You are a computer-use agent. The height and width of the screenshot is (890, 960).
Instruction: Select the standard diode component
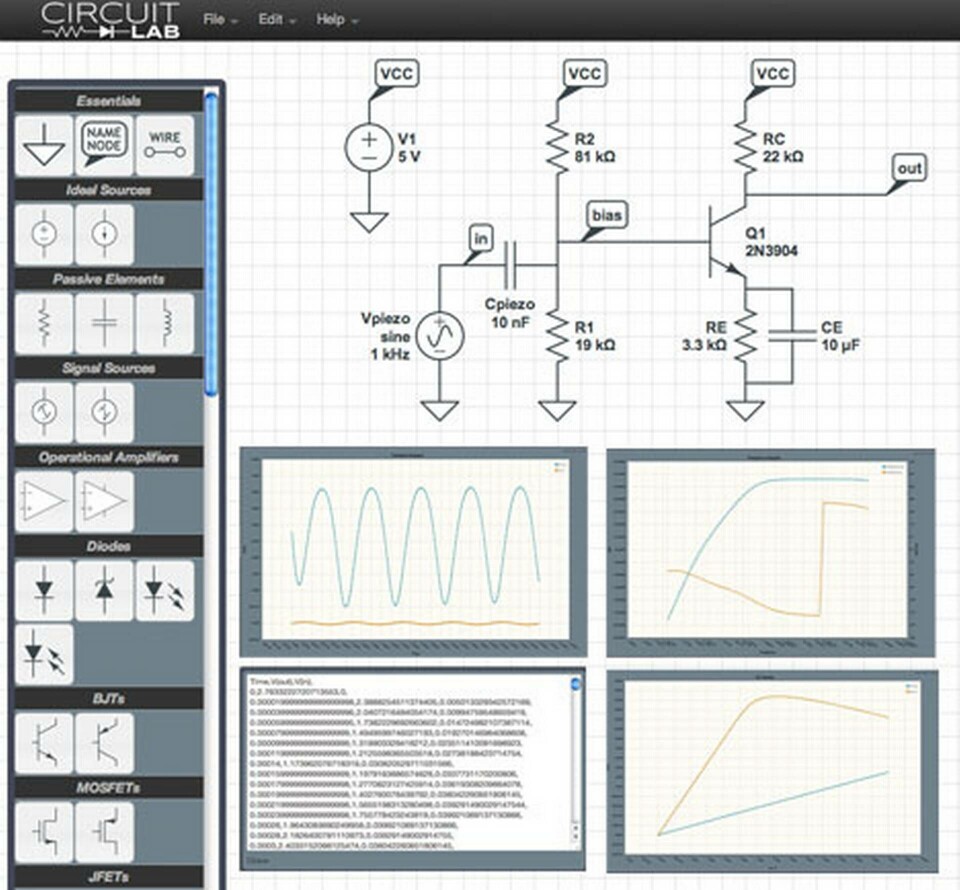click(44, 590)
